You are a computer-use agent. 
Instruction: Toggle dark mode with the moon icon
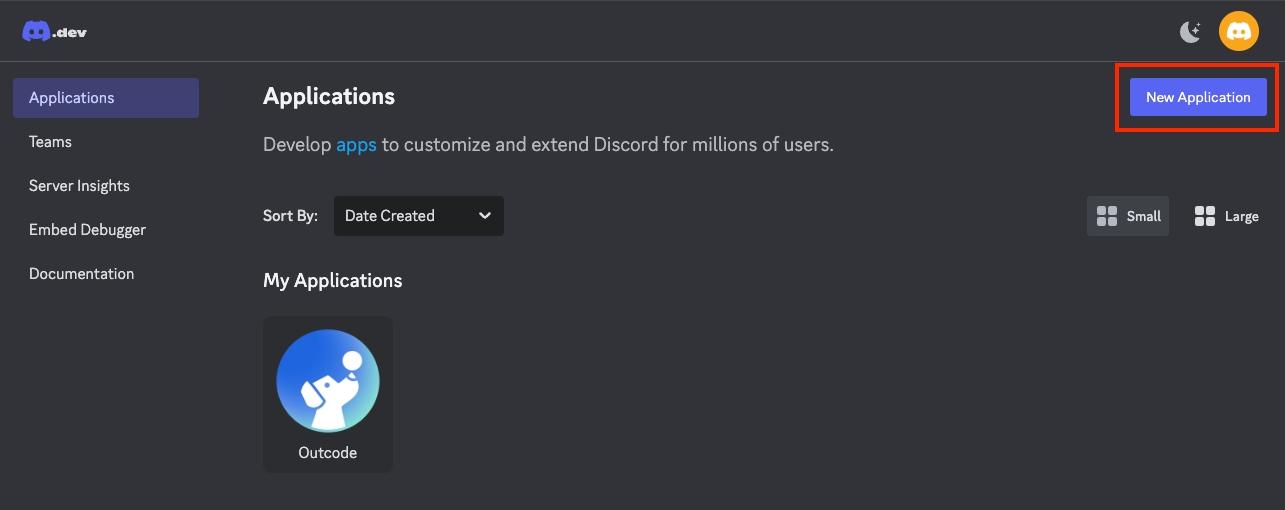[1190, 32]
